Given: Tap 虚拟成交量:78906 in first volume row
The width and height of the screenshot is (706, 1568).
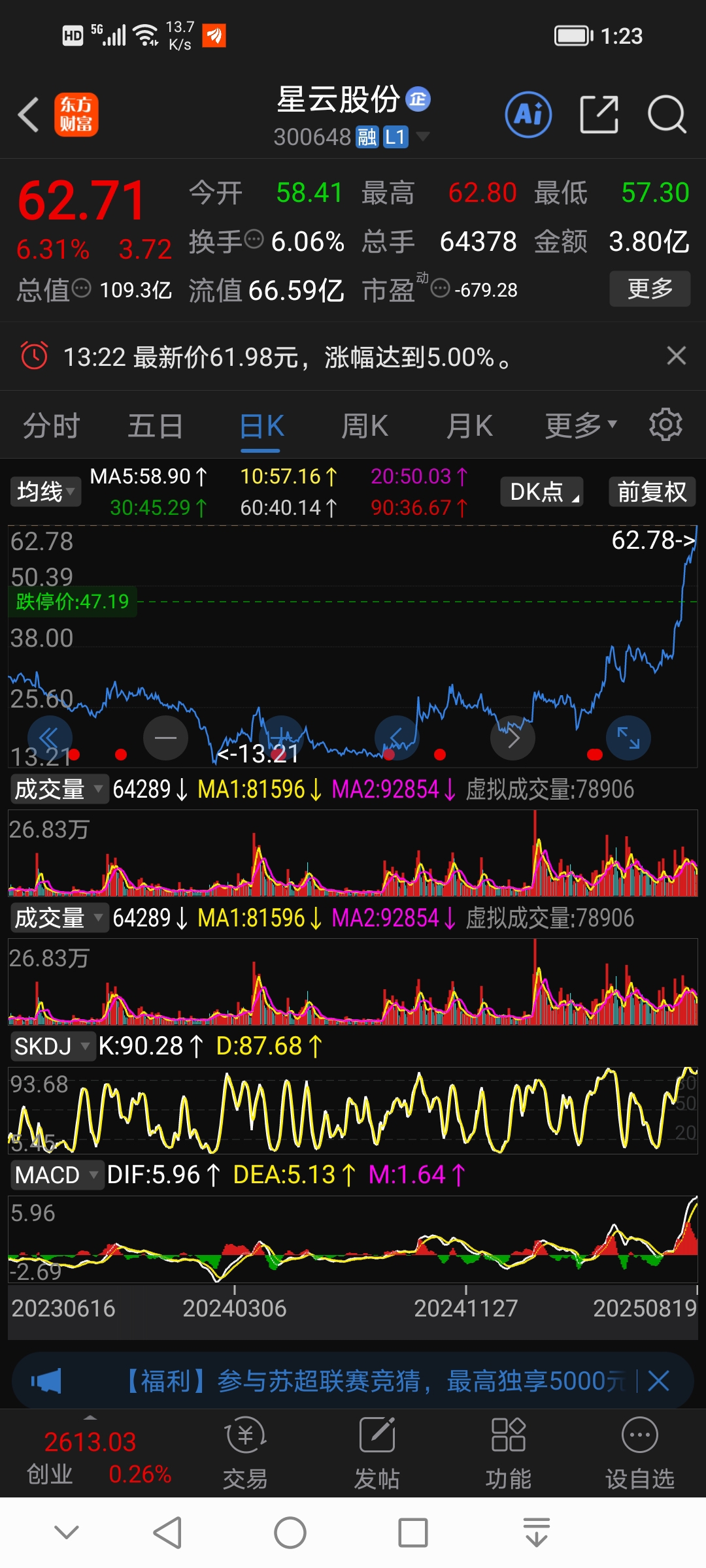Looking at the screenshot, I should click(x=550, y=789).
